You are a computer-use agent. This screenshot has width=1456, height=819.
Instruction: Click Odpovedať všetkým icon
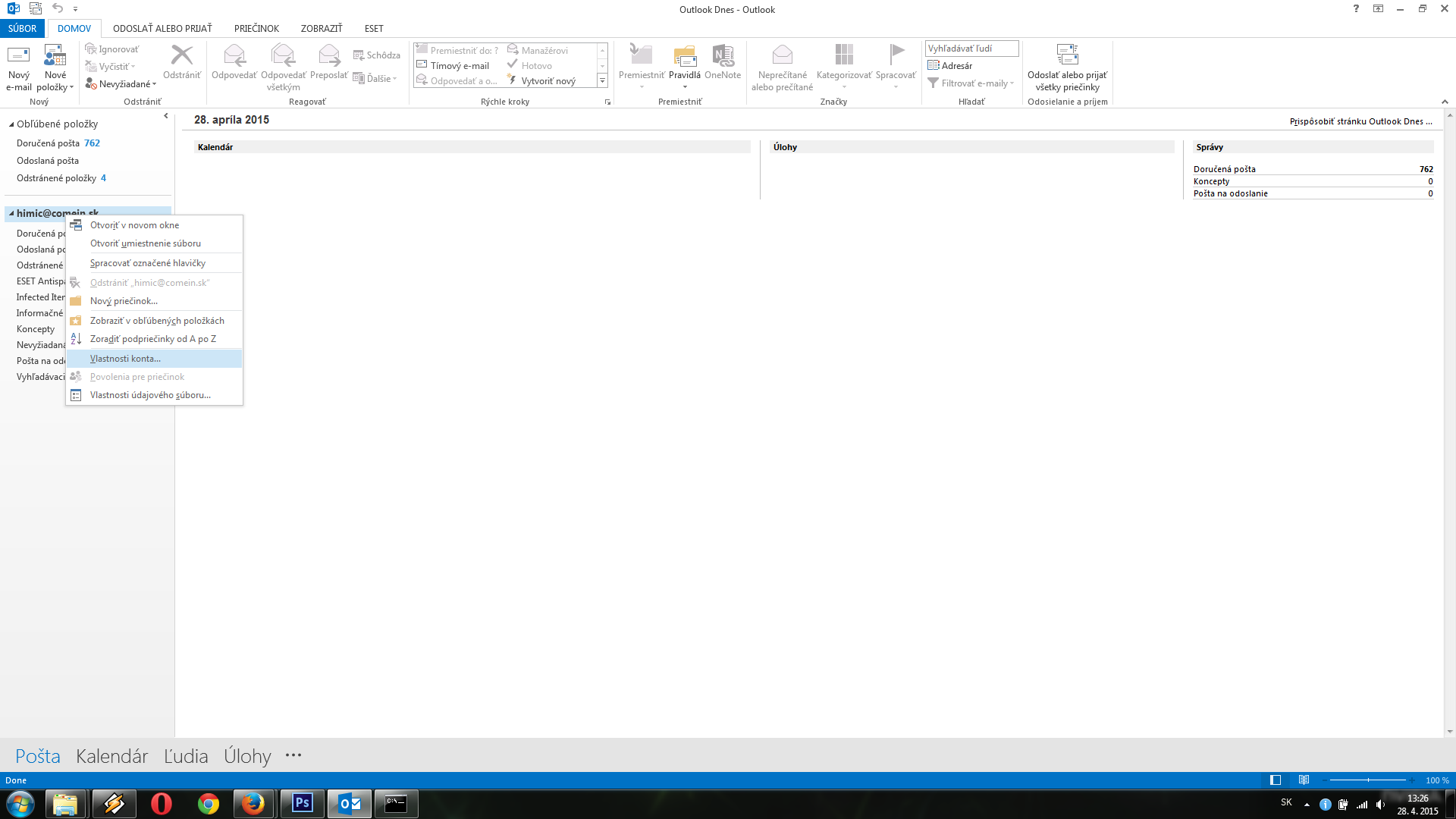coord(283,55)
